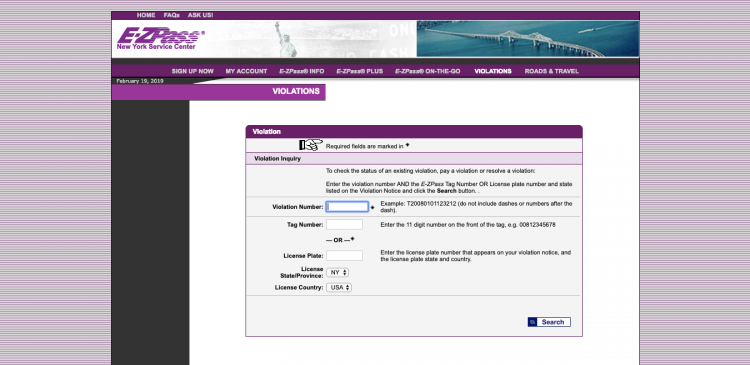
Task: Click the '— OR —' separator text
Action: pyautogui.click(x=338, y=240)
